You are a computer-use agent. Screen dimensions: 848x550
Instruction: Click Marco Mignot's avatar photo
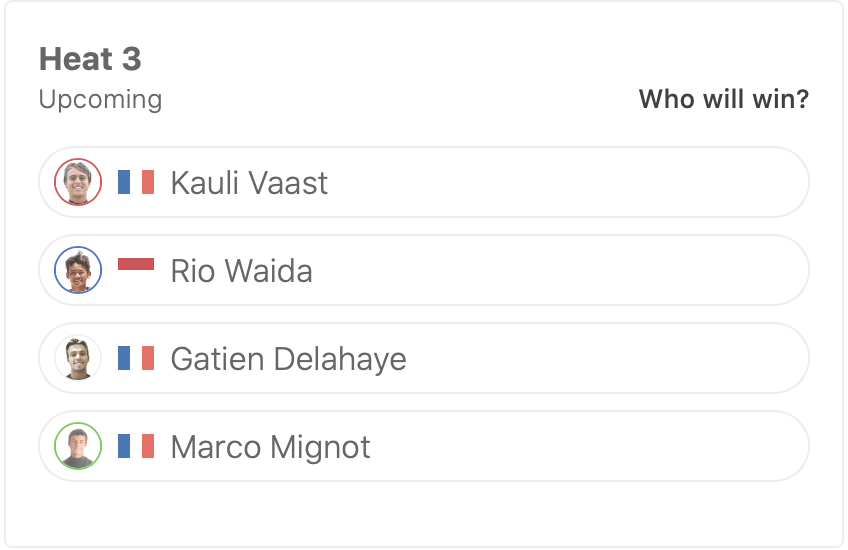tap(78, 446)
